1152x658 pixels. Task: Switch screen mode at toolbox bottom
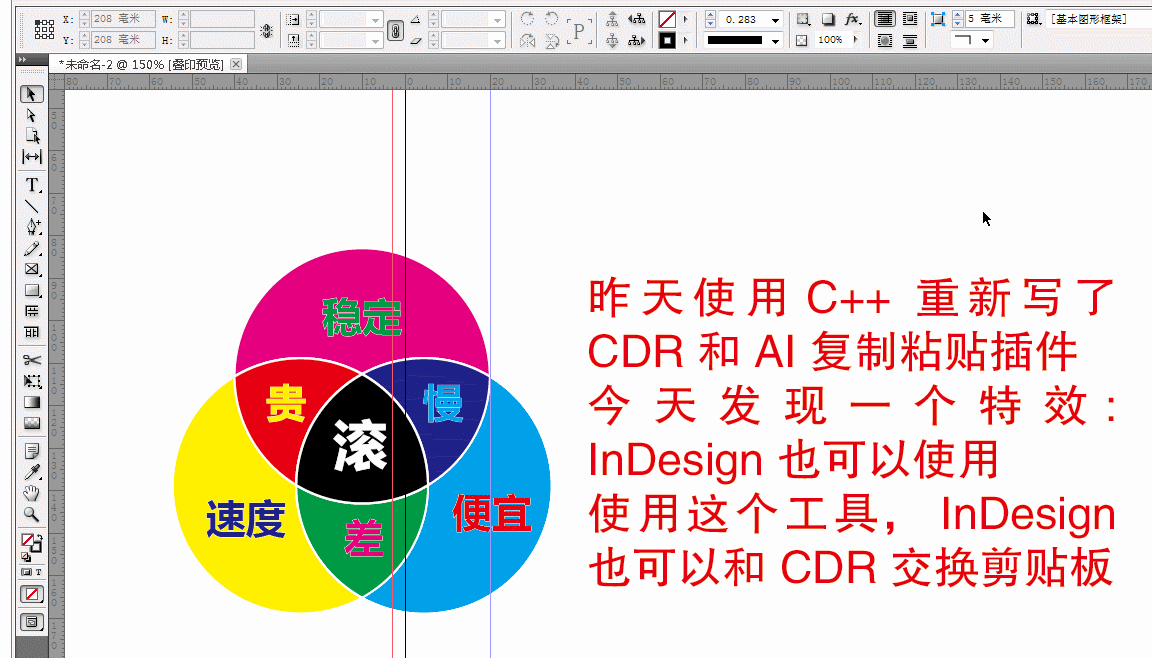(31, 622)
